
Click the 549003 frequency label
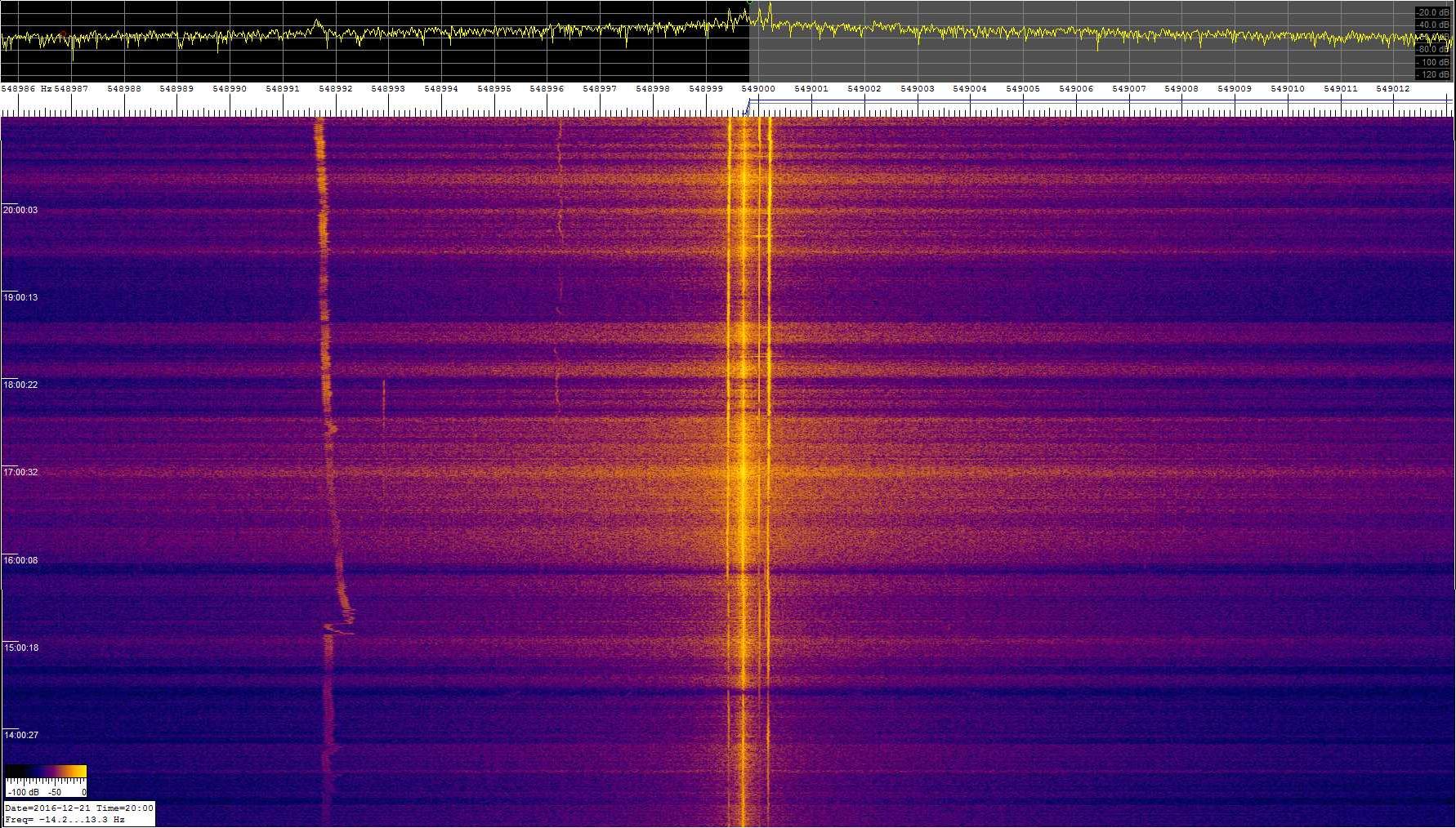(x=918, y=88)
